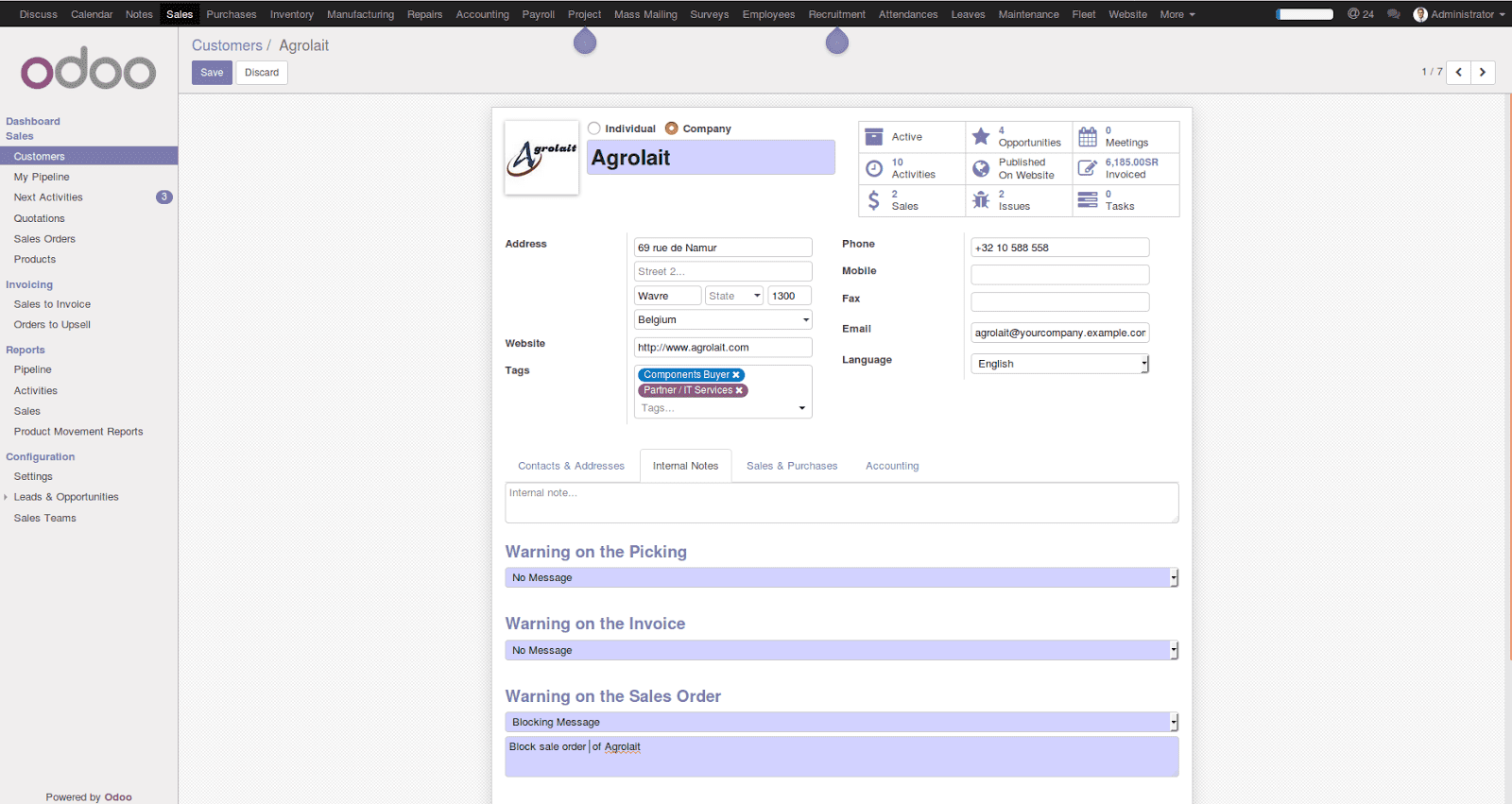Select the Internal Notes tab

click(685, 466)
